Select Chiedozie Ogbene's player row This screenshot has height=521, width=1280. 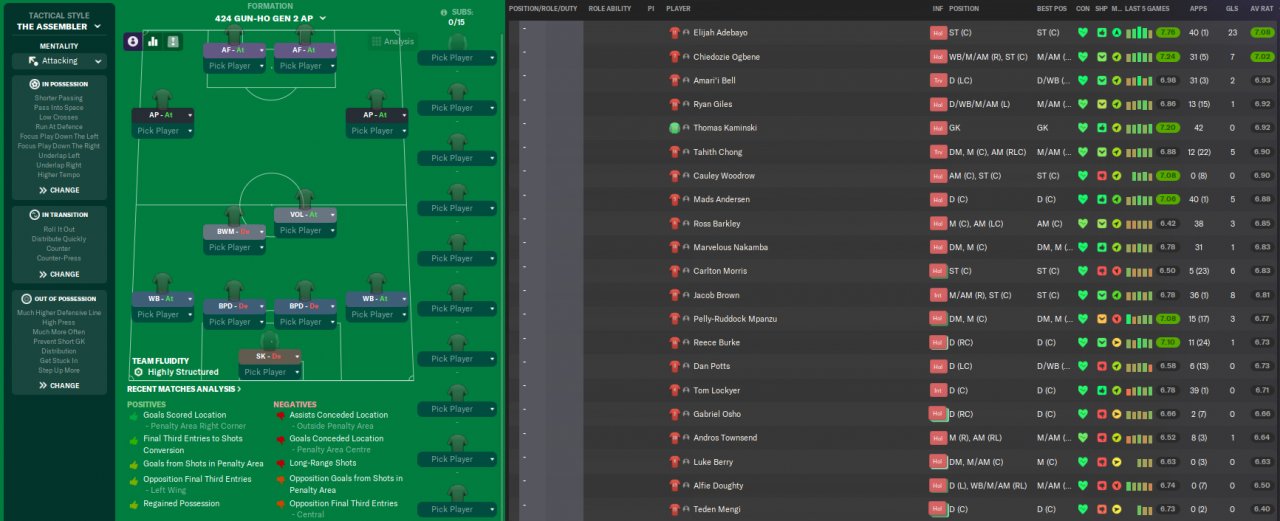click(x=893, y=57)
